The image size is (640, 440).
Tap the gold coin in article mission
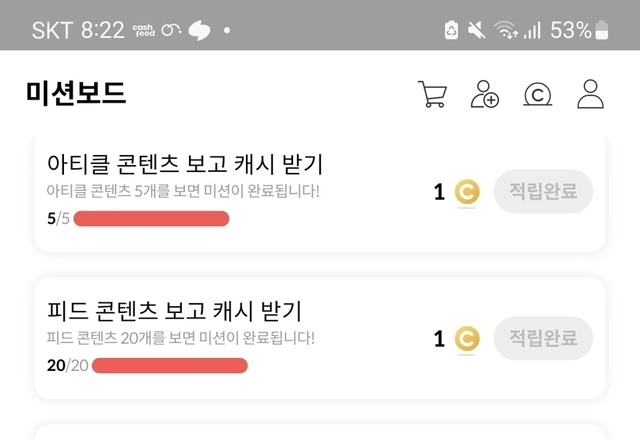click(x=466, y=192)
